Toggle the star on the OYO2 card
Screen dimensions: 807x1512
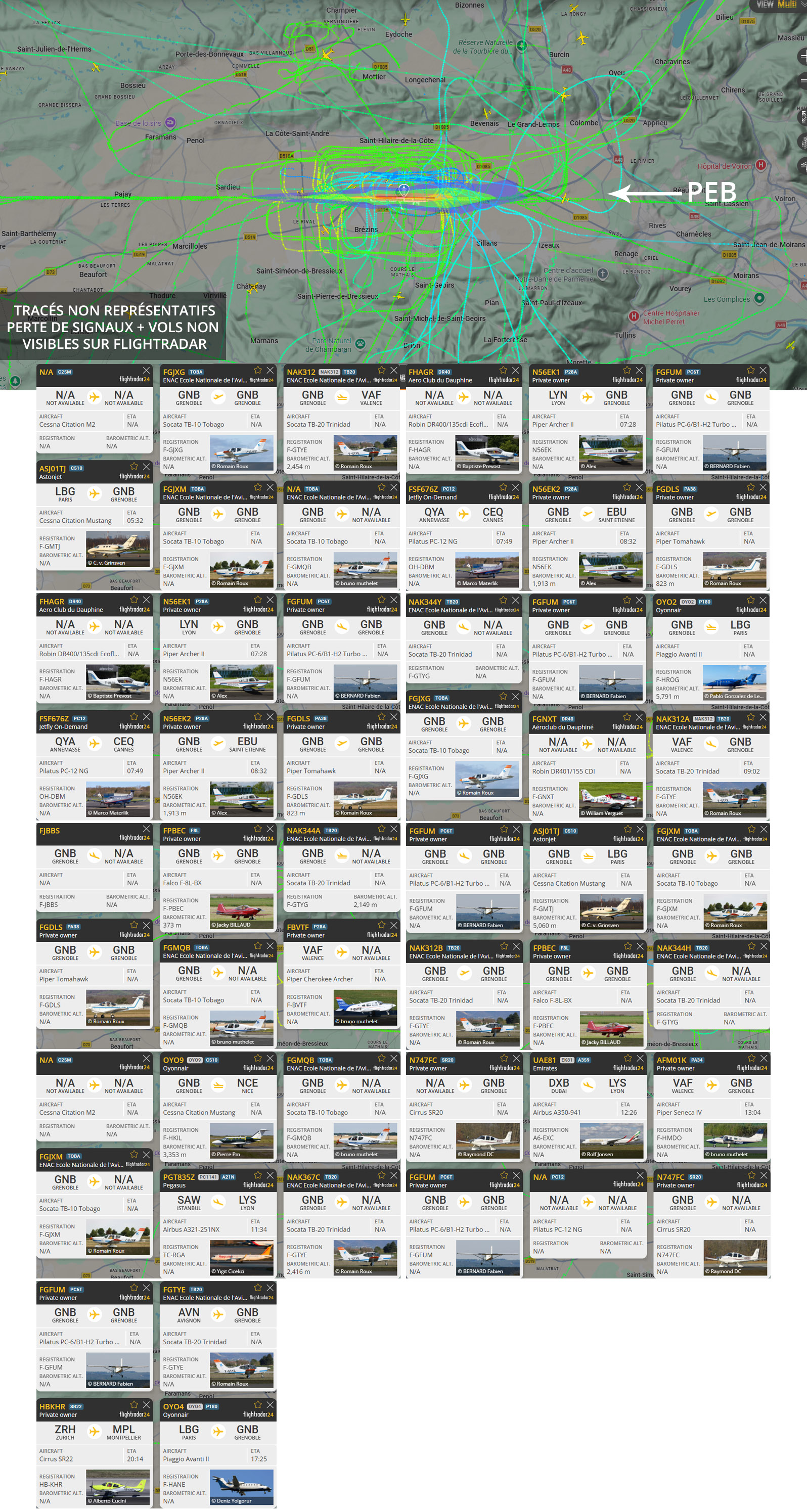[751, 600]
